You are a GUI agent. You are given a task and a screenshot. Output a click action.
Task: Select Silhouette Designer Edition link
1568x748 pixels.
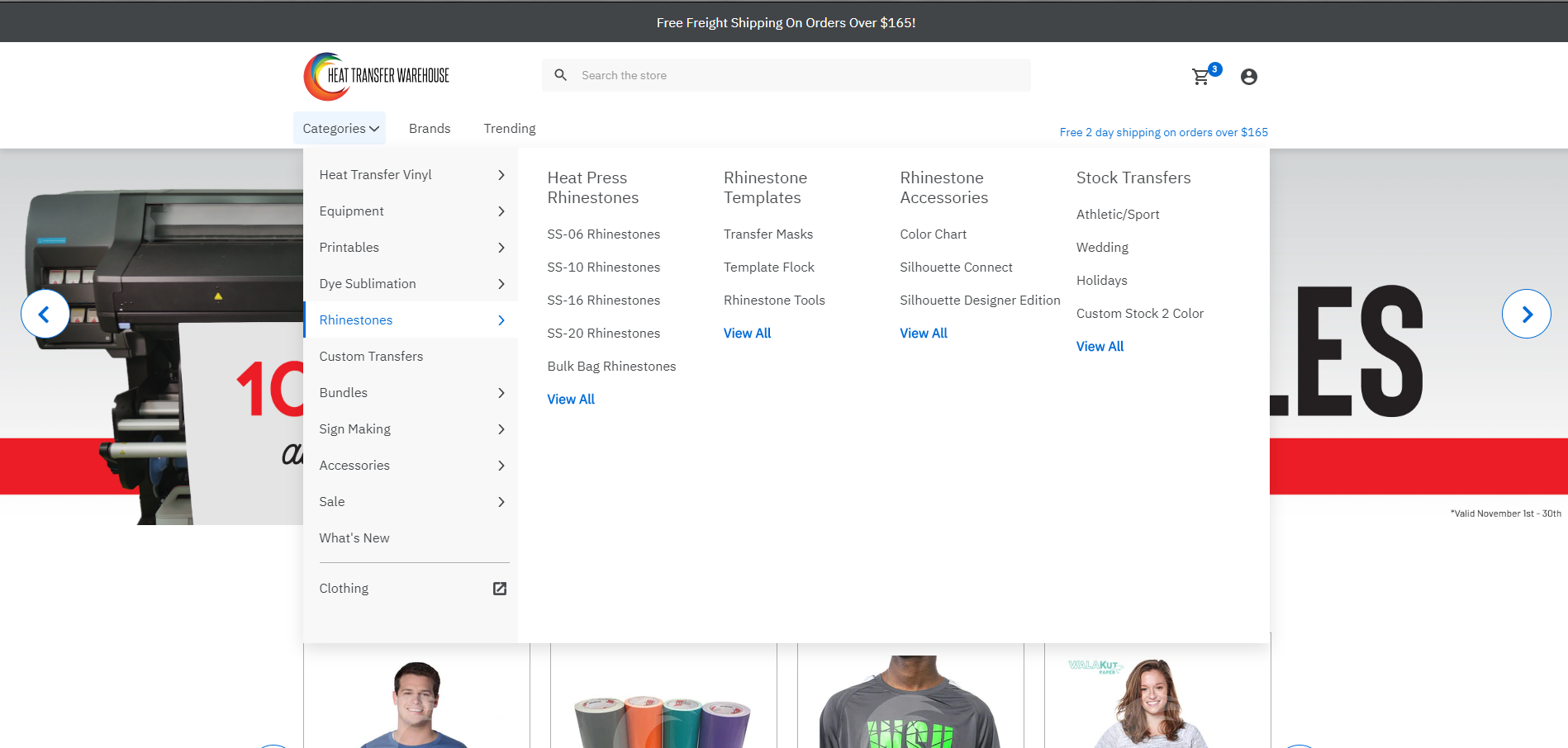point(980,301)
